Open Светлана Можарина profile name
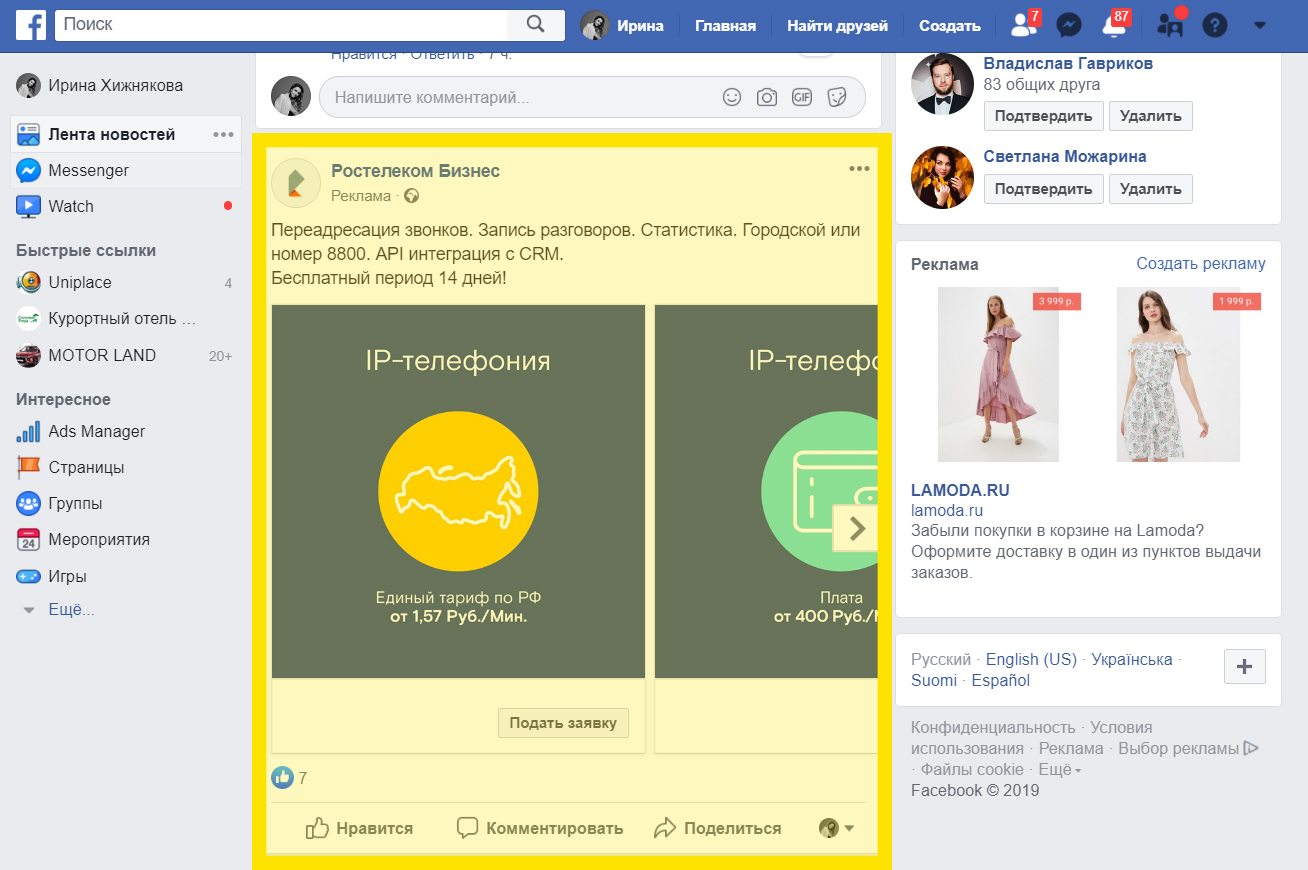Viewport: 1308px width, 870px height. click(1065, 156)
